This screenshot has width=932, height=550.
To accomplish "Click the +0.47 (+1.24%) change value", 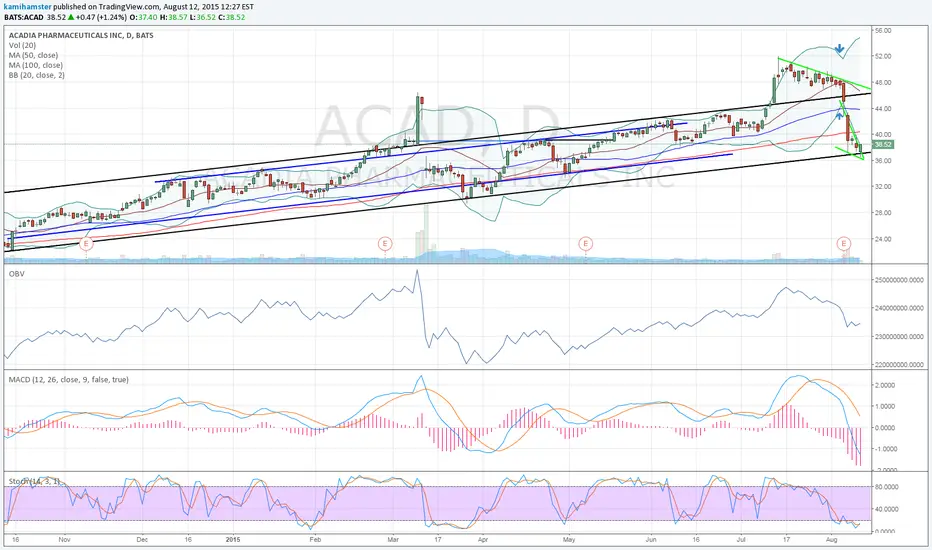I will pyautogui.click(x=102, y=17).
